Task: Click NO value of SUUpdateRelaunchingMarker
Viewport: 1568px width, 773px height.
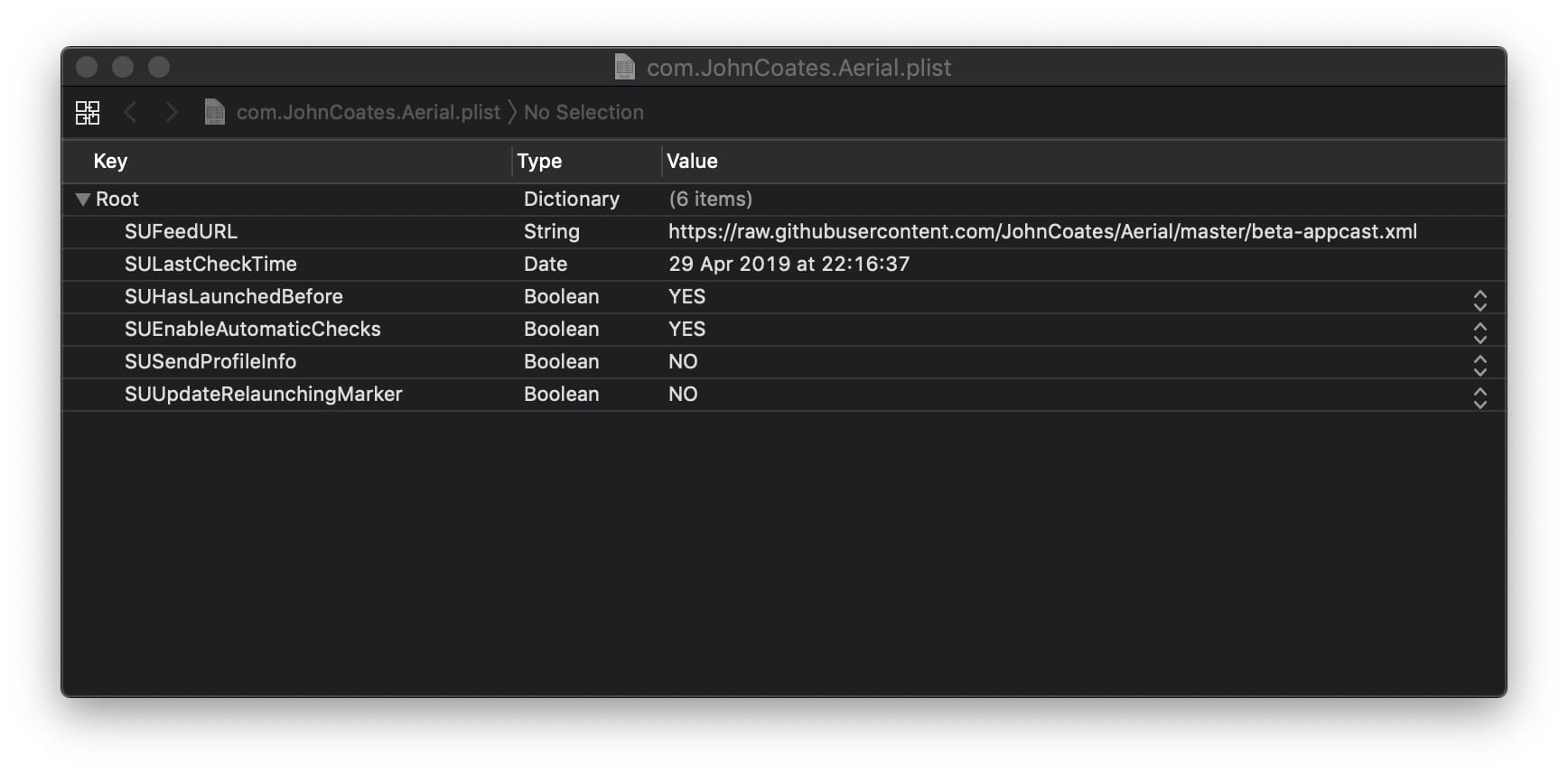Action: [x=683, y=394]
